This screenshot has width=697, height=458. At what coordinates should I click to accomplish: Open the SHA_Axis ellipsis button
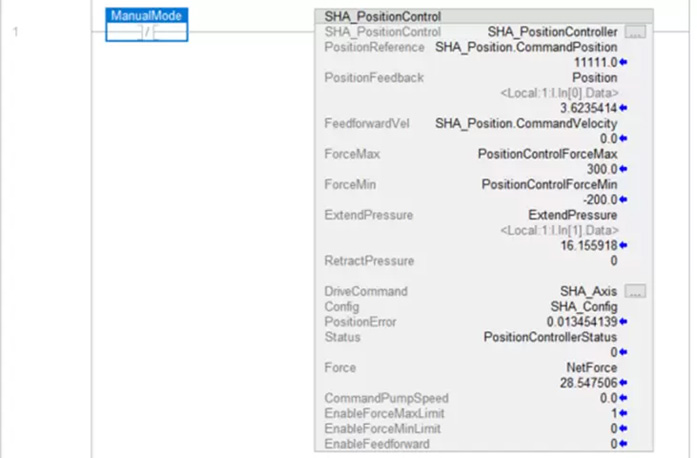point(635,291)
